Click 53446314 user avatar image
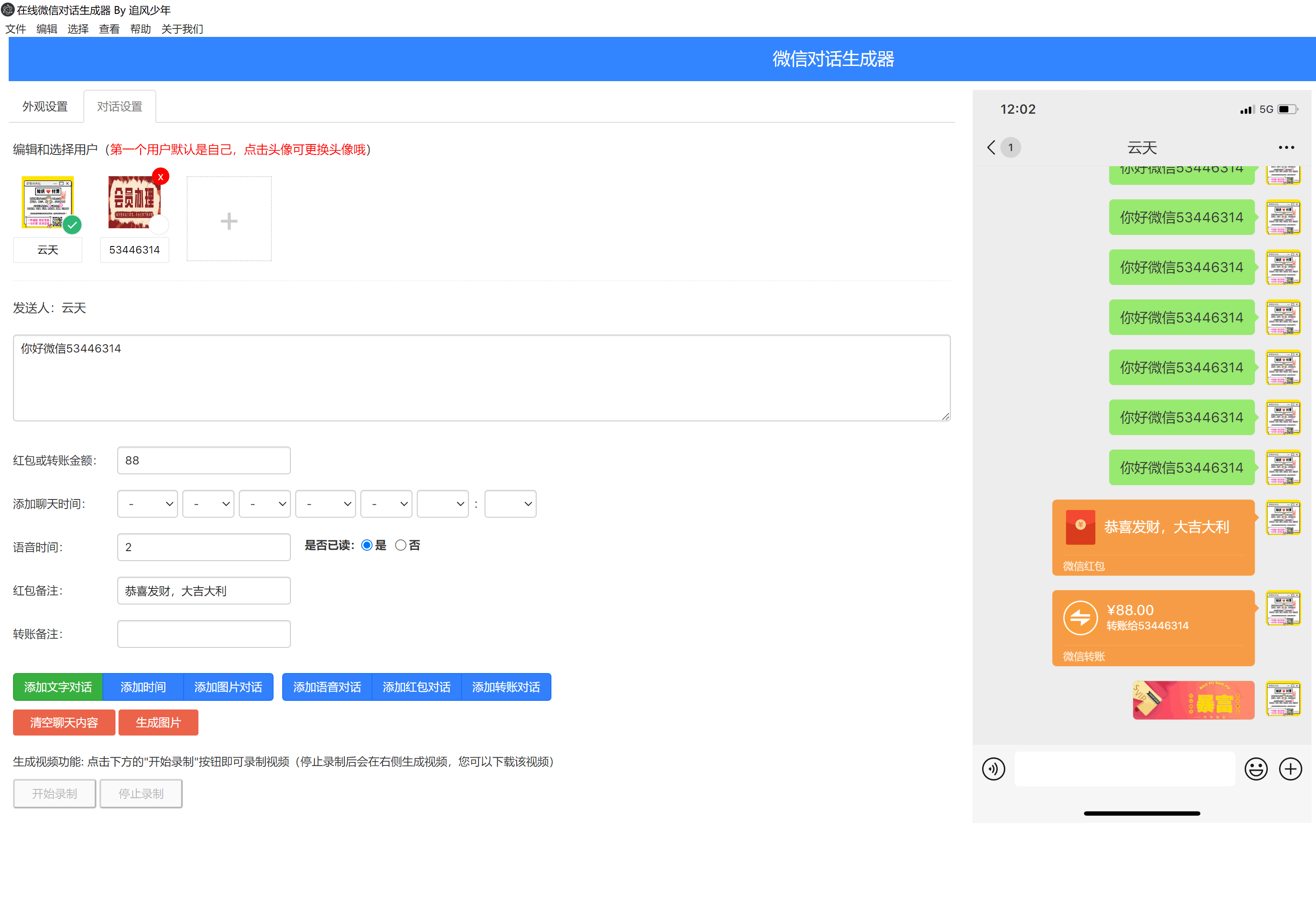The height and width of the screenshot is (900, 1316). 134,202
